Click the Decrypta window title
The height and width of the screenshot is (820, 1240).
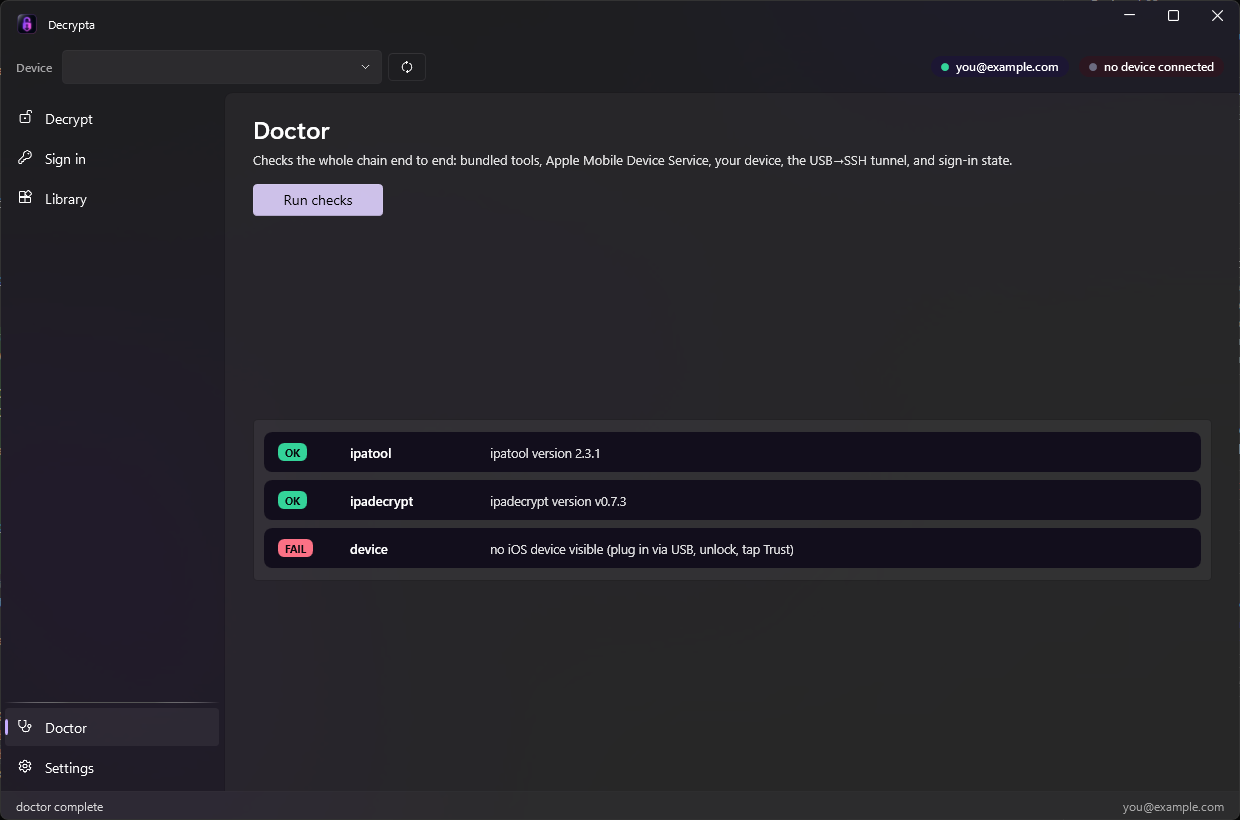point(71,25)
